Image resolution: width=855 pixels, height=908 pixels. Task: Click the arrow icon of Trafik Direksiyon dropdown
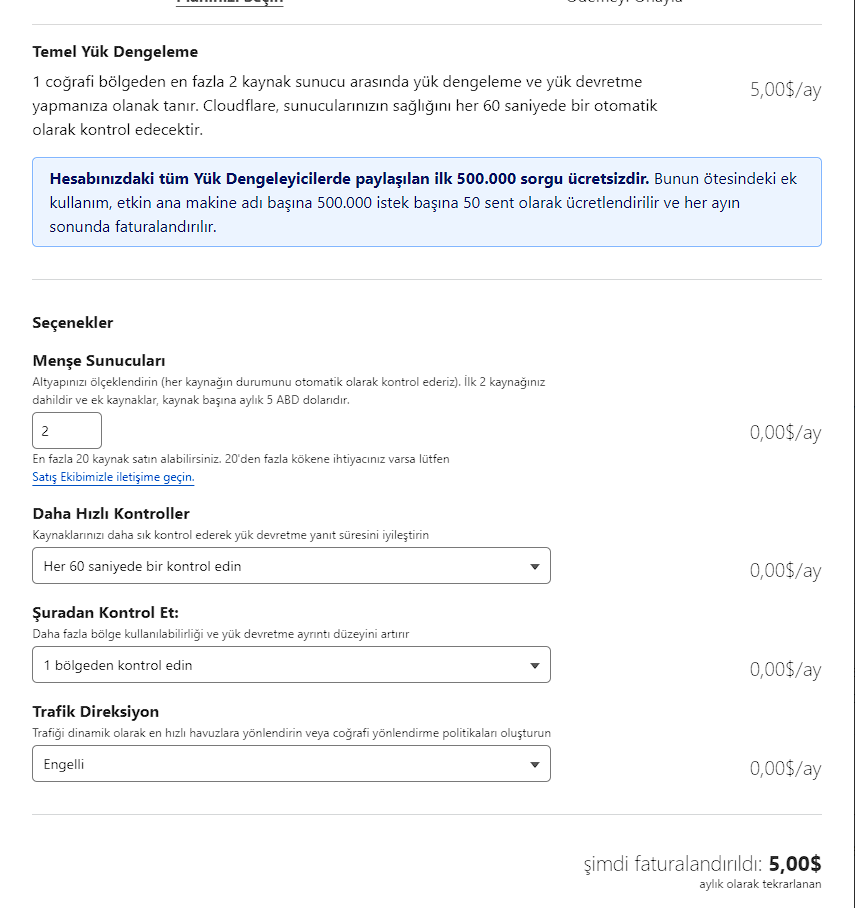[535, 764]
